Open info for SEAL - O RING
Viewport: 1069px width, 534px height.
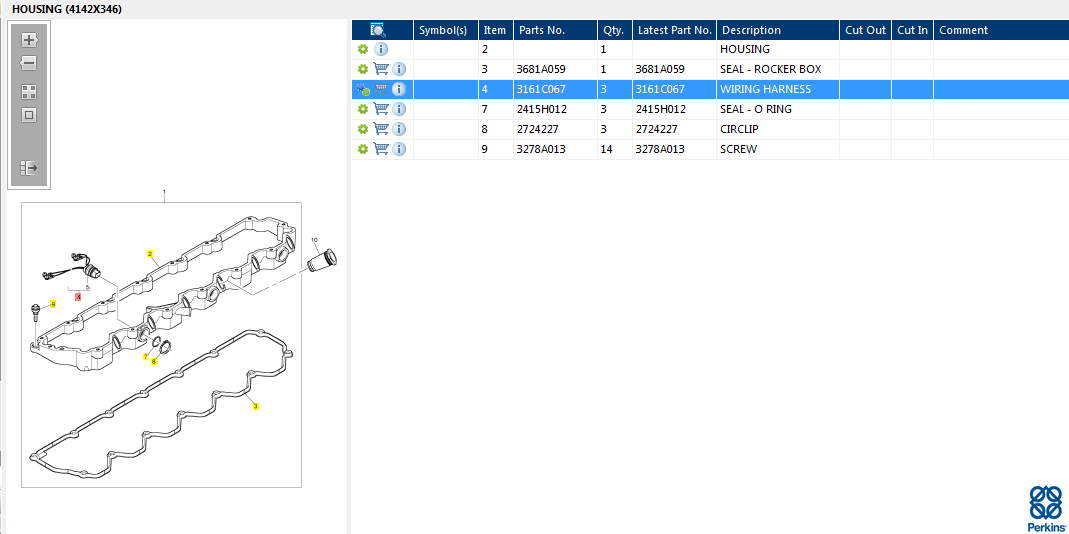[400, 108]
